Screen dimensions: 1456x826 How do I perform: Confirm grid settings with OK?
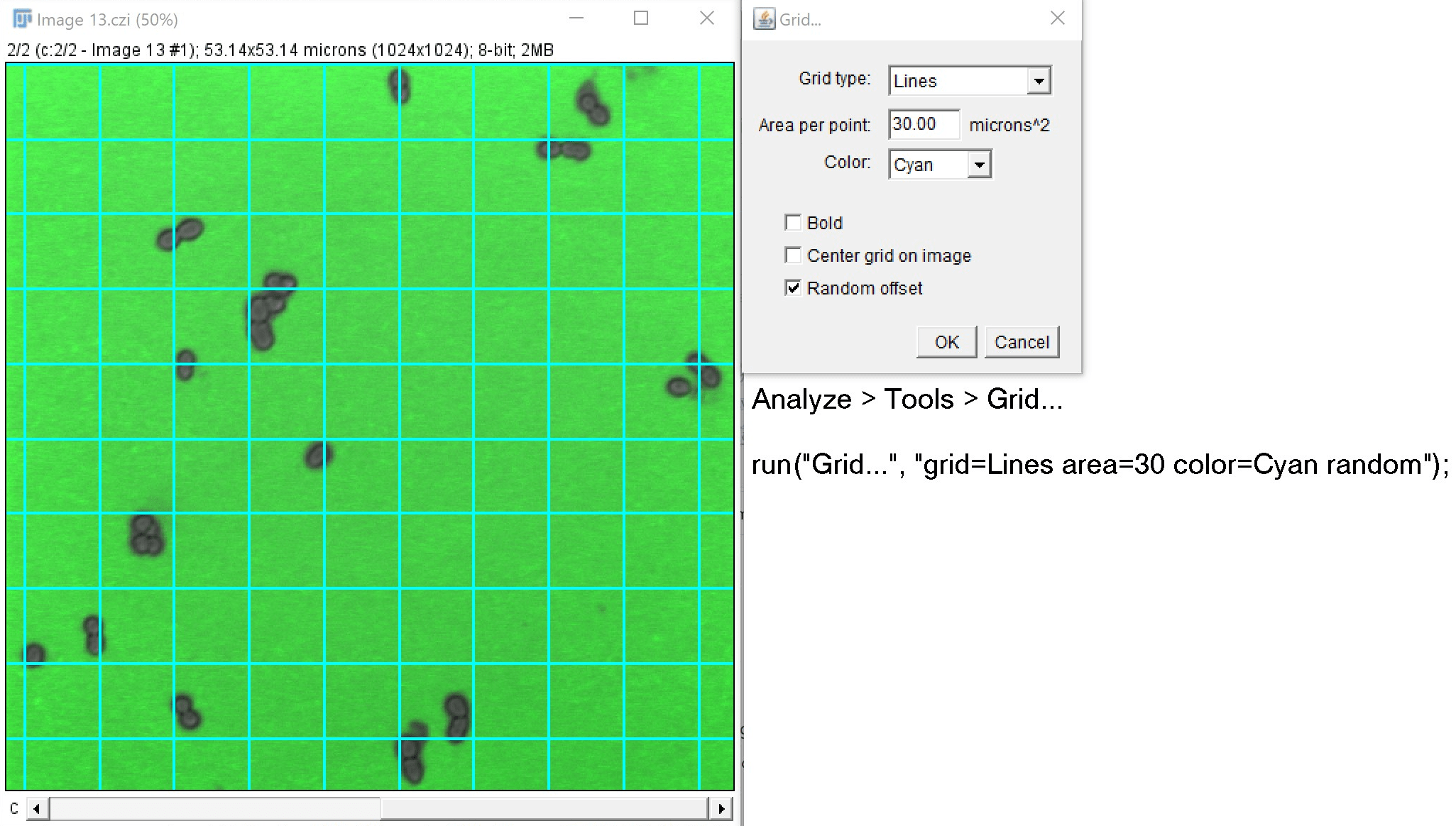coord(946,341)
